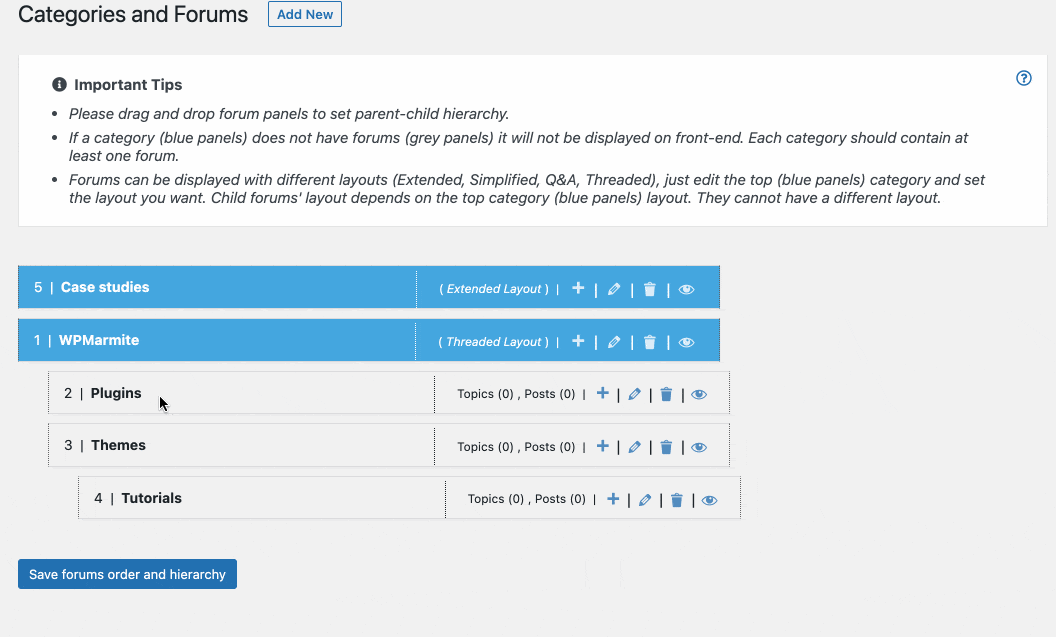Edit the Plugins forum
The height and width of the screenshot is (637, 1056).
coord(634,394)
